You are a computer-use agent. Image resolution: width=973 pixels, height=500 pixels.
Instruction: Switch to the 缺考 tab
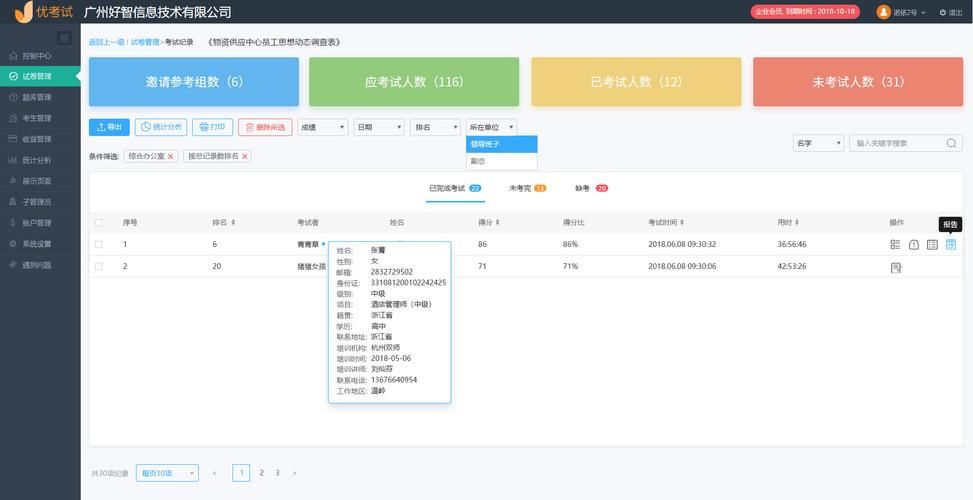pyautogui.click(x=591, y=189)
